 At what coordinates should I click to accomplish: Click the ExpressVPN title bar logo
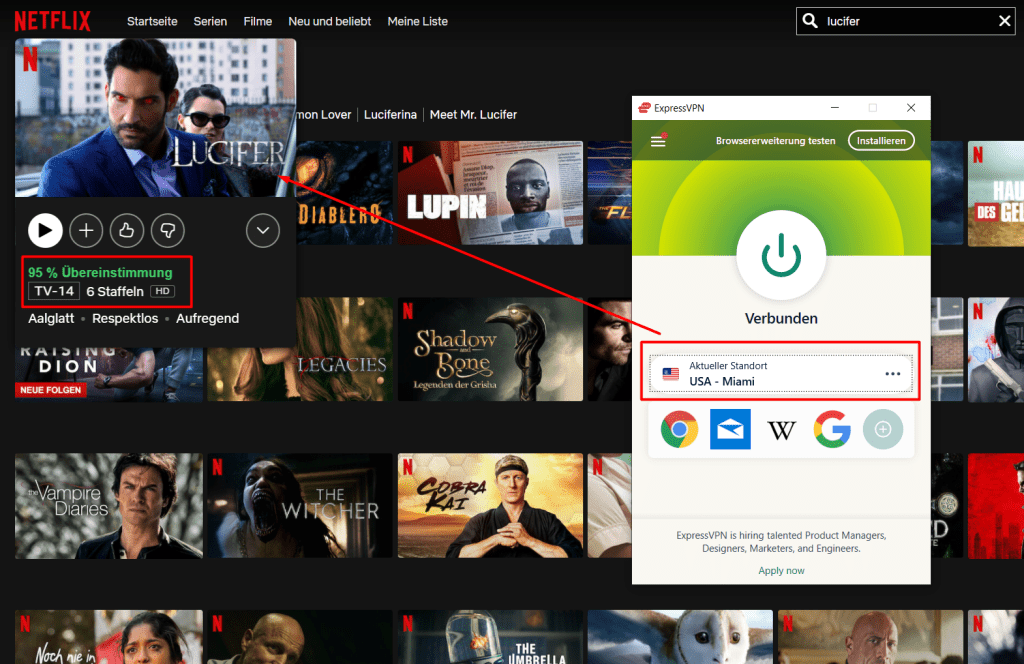click(645, 108)
